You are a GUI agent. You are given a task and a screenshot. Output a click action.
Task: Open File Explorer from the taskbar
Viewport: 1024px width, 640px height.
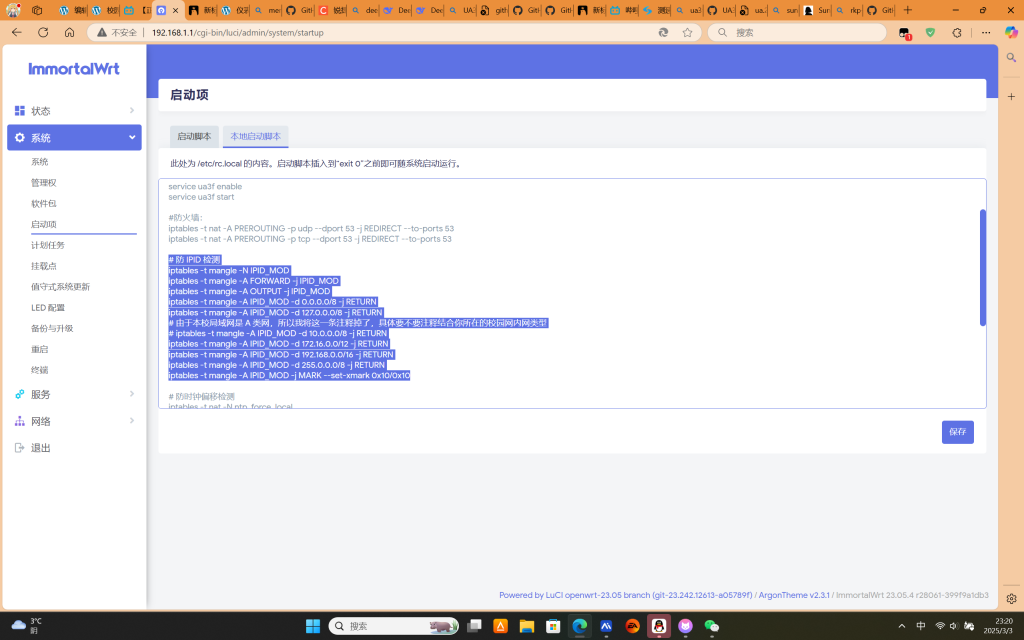point(527,626)
